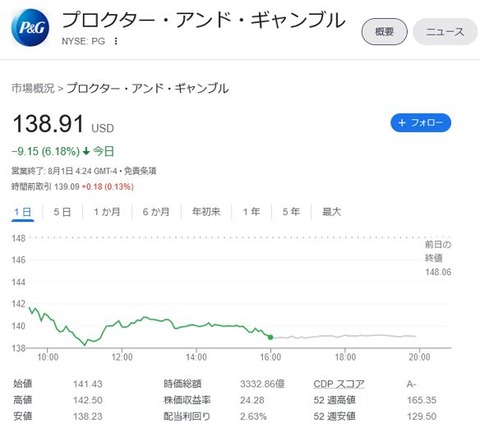Click the CDP スコア label
This screenshot has height=428, width=480.
(339, 384)
